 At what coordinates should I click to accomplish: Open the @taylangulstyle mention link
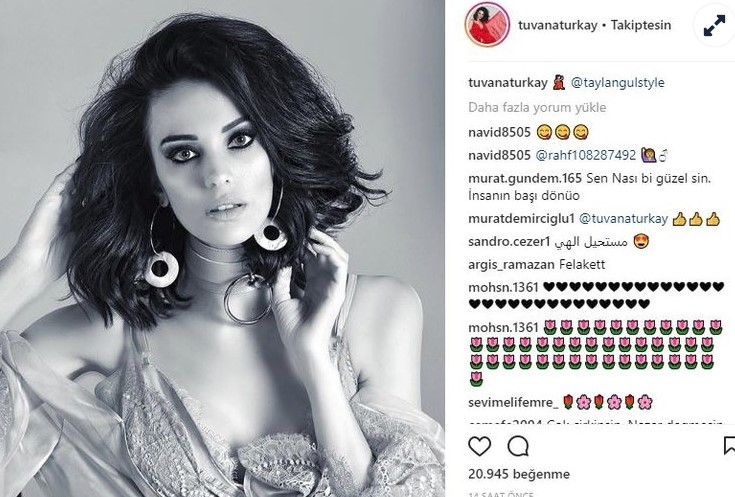tap(617, 83)
